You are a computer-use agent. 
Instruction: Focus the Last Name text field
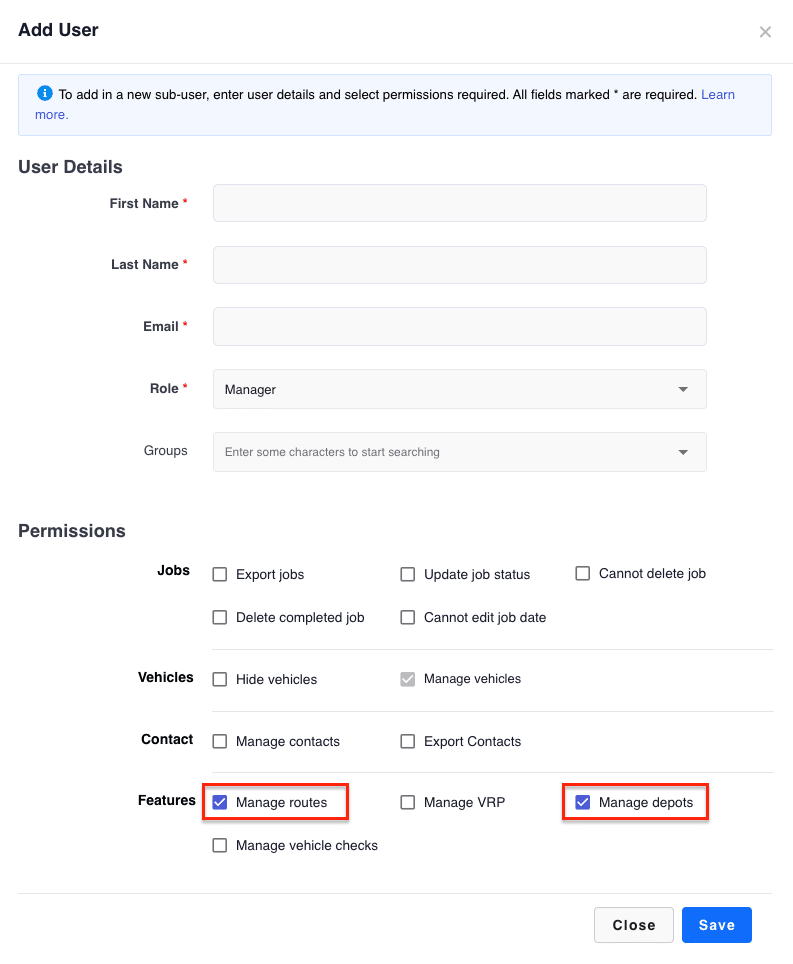pyautogui.click(x=459, y=265)
